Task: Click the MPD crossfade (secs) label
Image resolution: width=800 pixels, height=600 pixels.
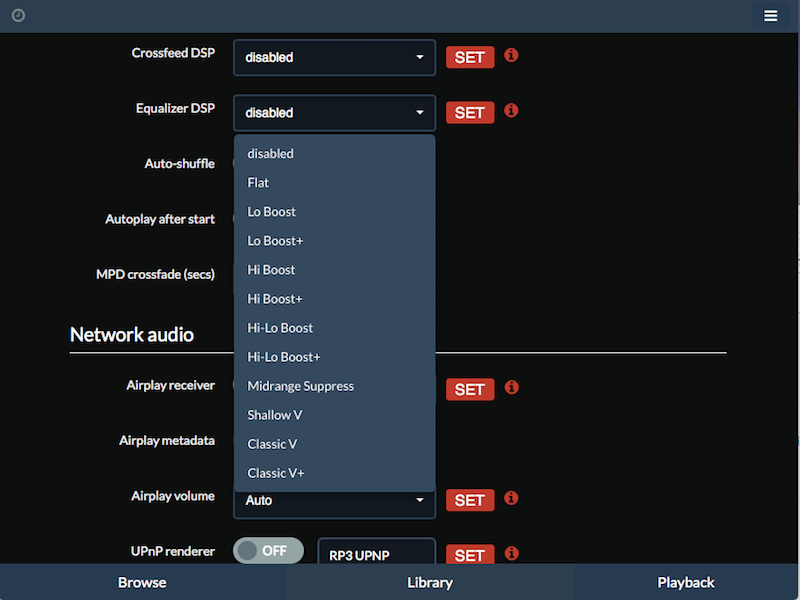Action: click(155, 274)
